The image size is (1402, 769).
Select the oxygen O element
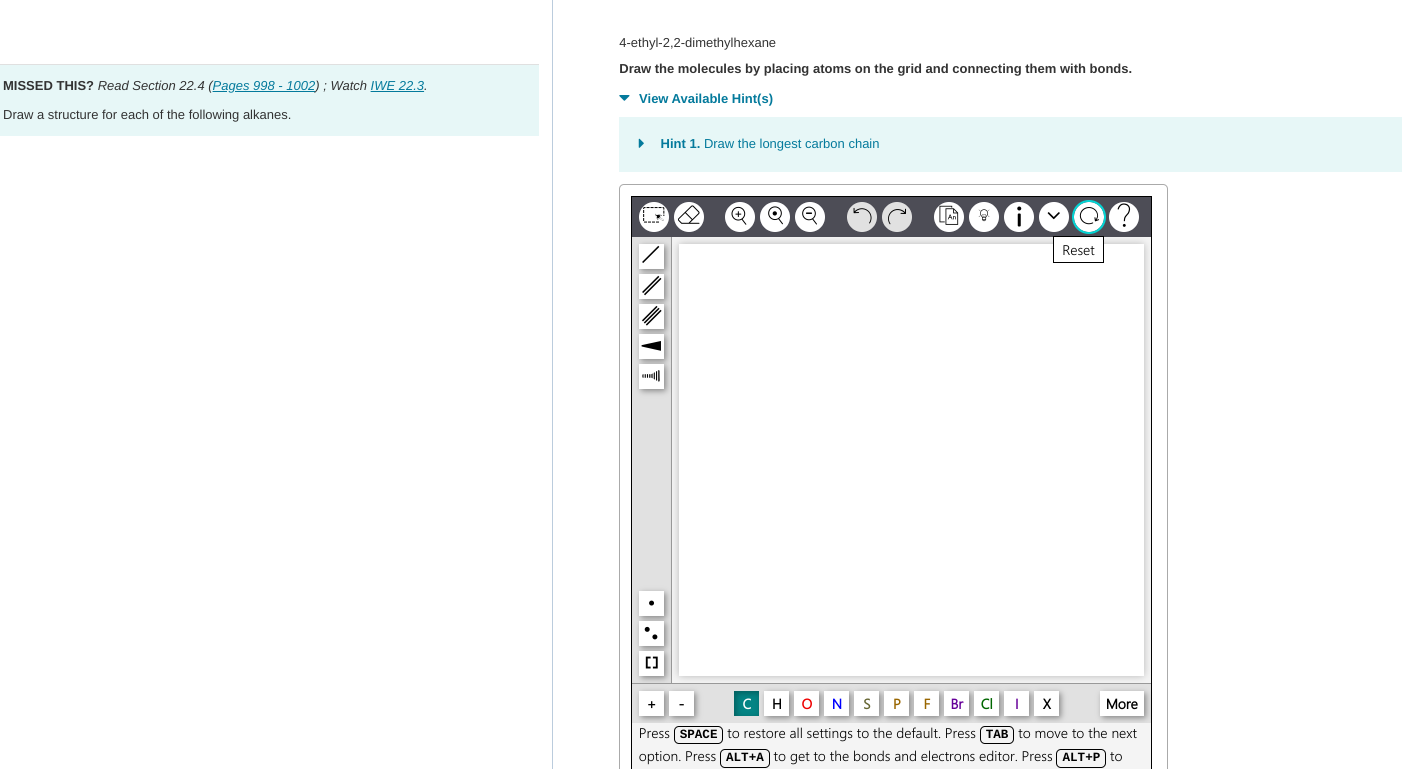tap(806, 704)
